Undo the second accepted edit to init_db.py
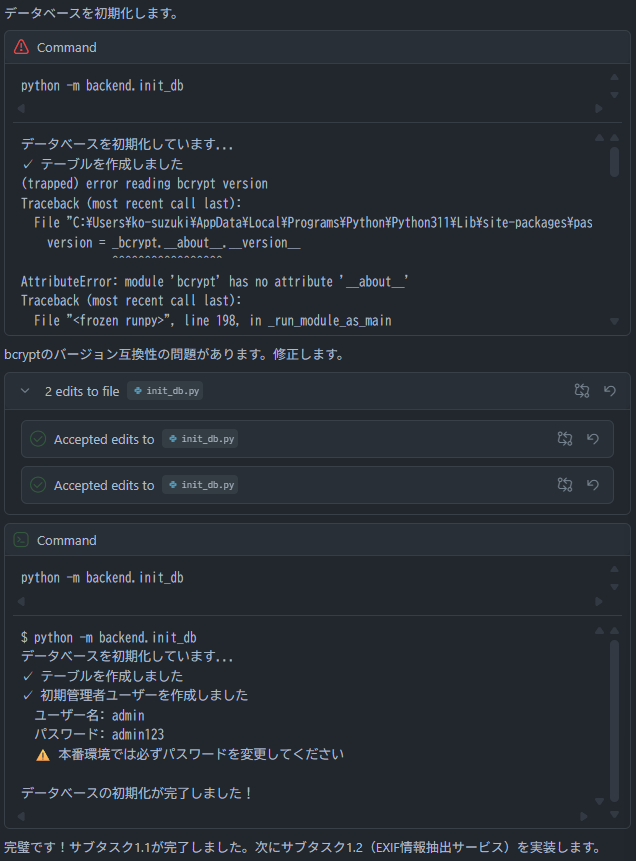Viewport: 636px width, 861px height. click(x=592, y=485)
